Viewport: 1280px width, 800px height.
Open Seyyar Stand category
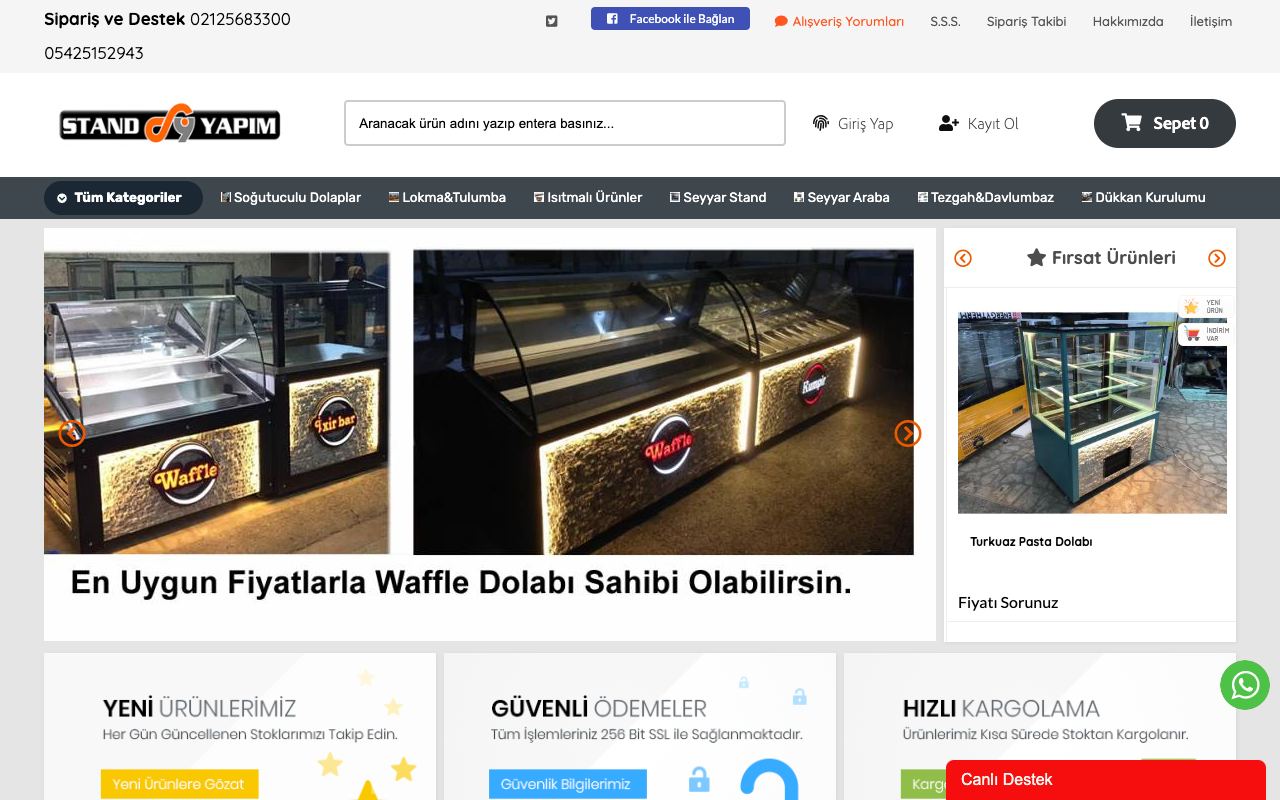[718, 198]
